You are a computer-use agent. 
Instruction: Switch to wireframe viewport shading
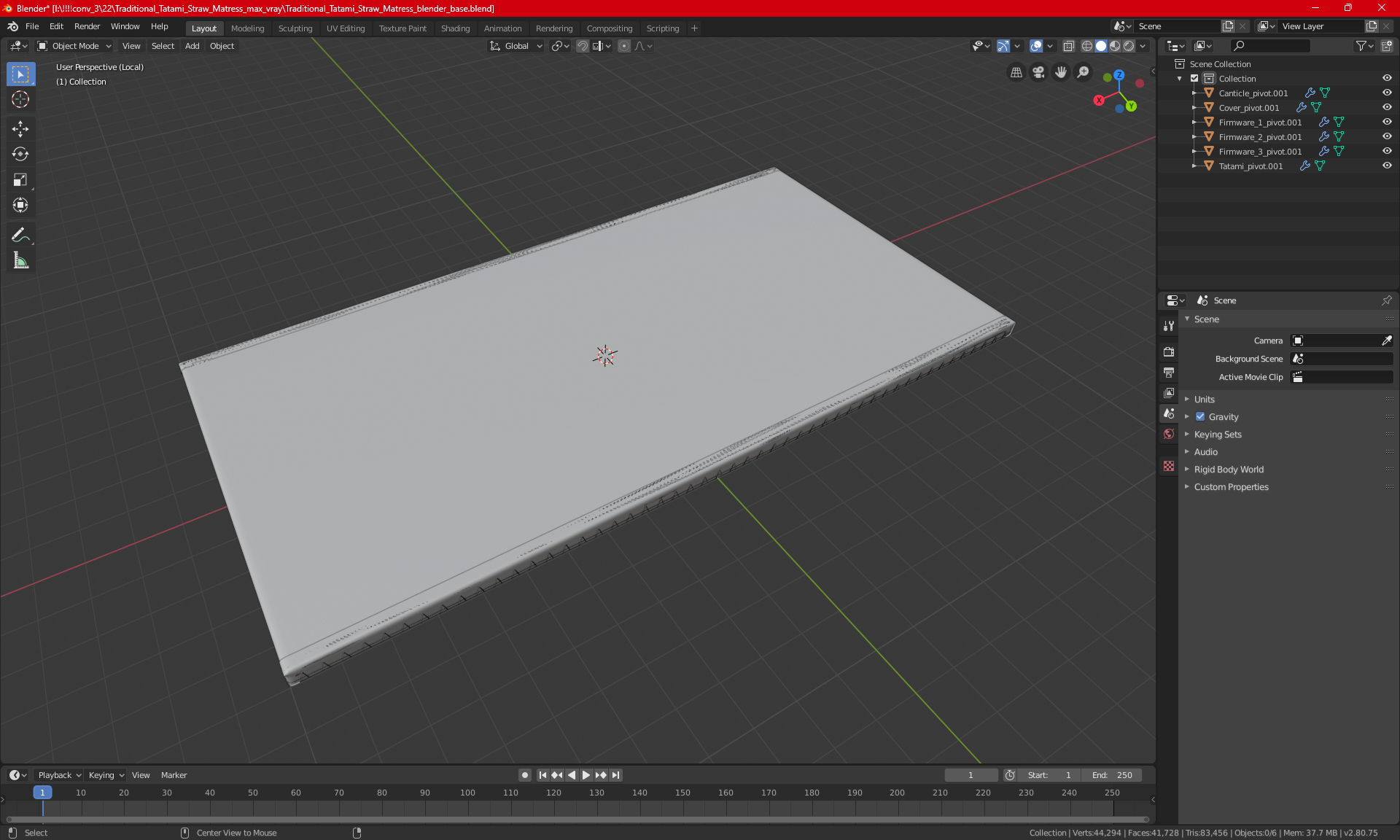(1087, 46)
